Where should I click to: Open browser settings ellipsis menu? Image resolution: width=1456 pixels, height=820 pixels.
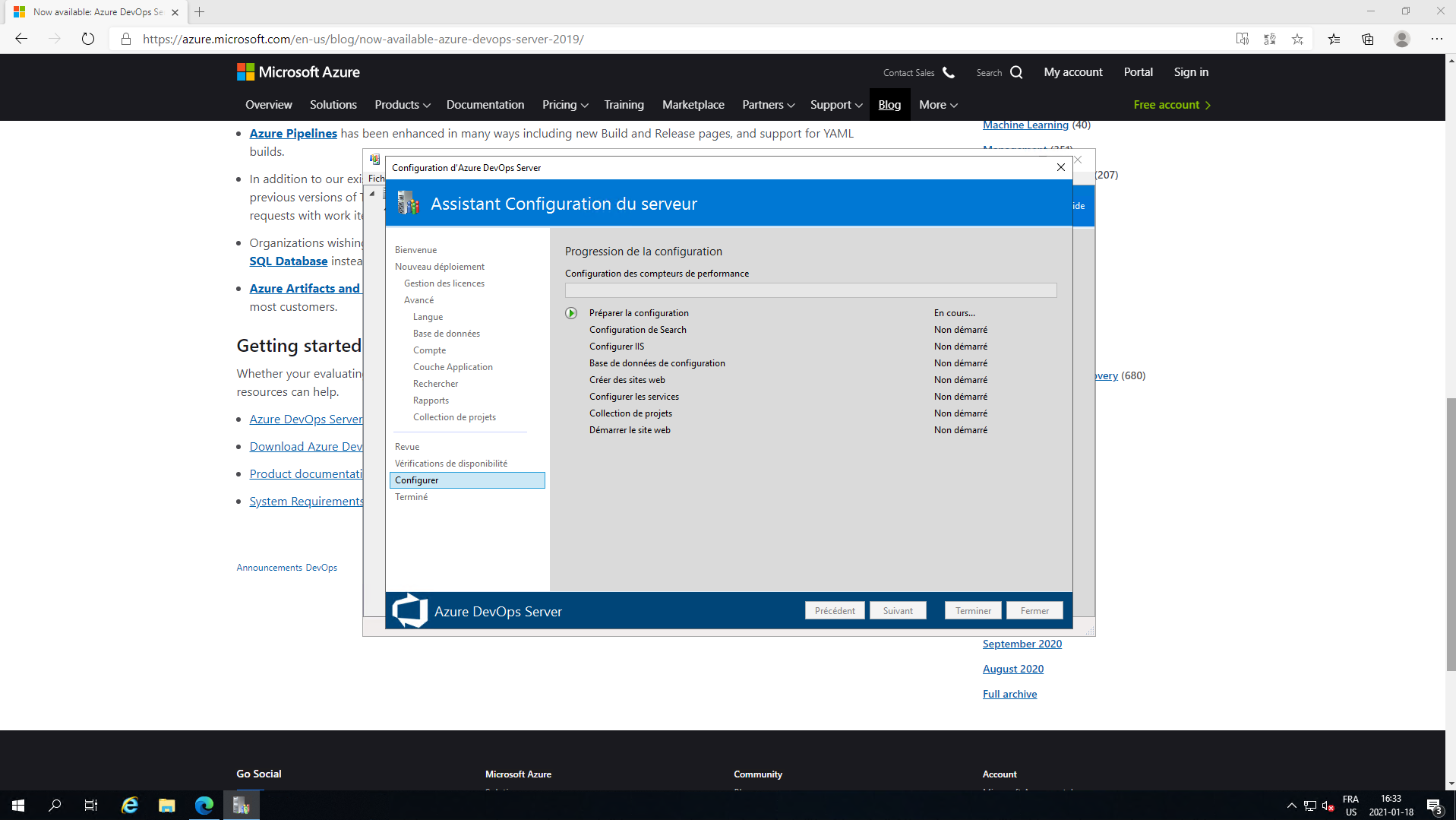pos(1436,39)
